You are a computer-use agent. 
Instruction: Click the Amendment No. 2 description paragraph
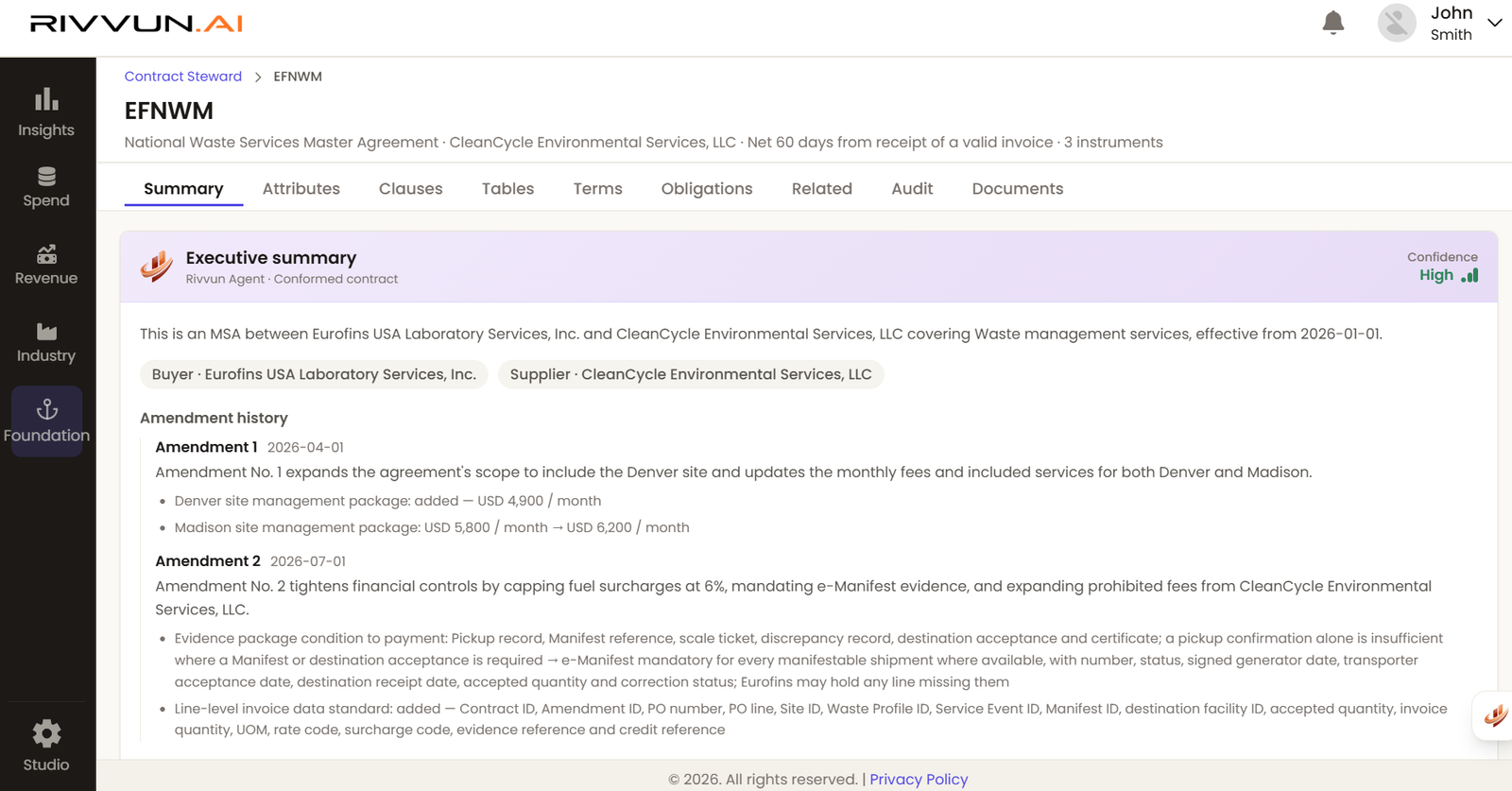(794, 598)
